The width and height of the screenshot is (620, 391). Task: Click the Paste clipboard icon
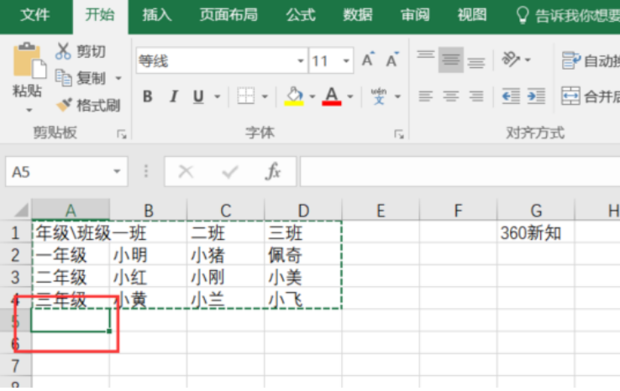(x=29, y=60)
